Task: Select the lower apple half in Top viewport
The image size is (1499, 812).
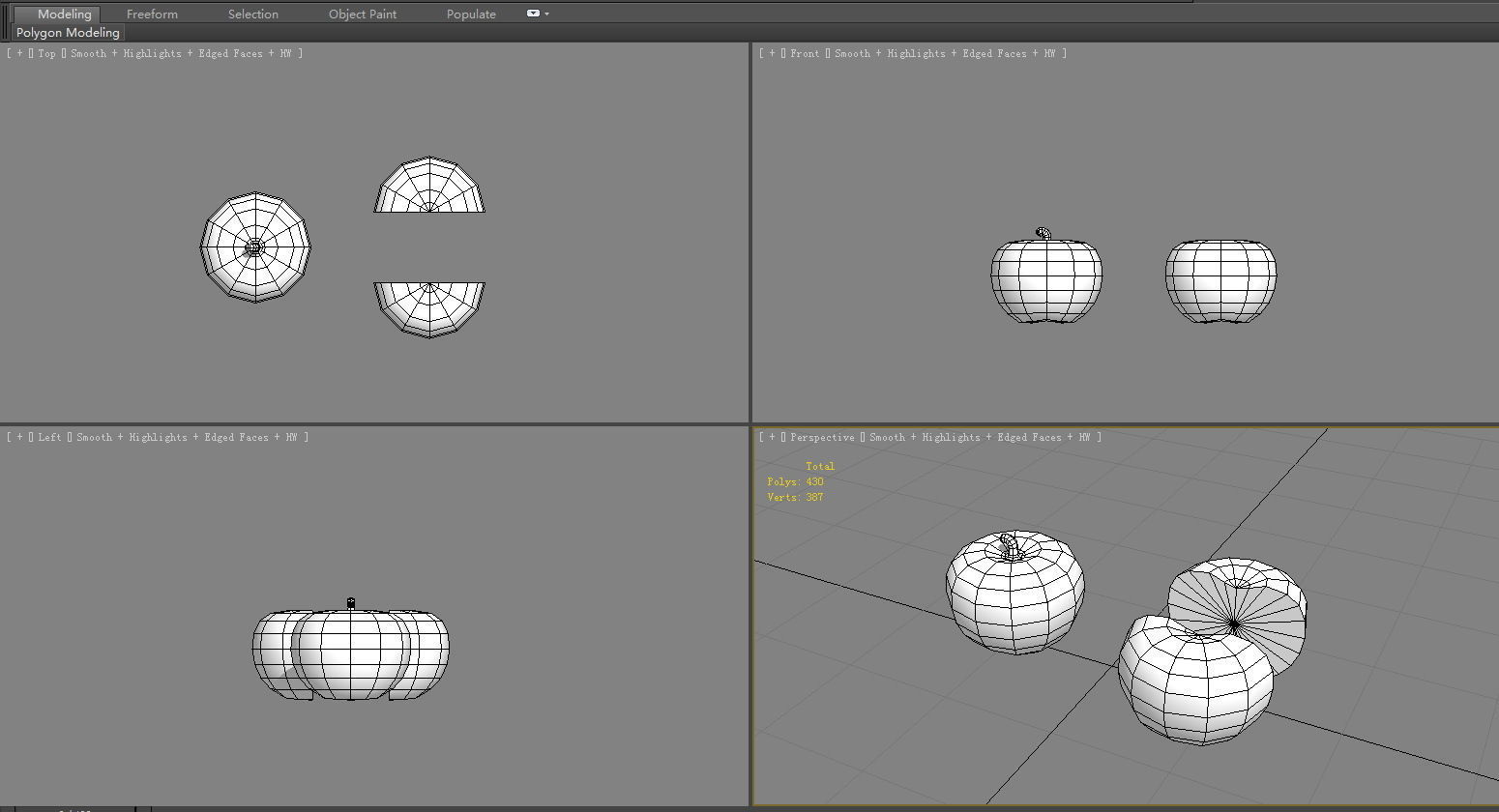Action: point(429,307)
